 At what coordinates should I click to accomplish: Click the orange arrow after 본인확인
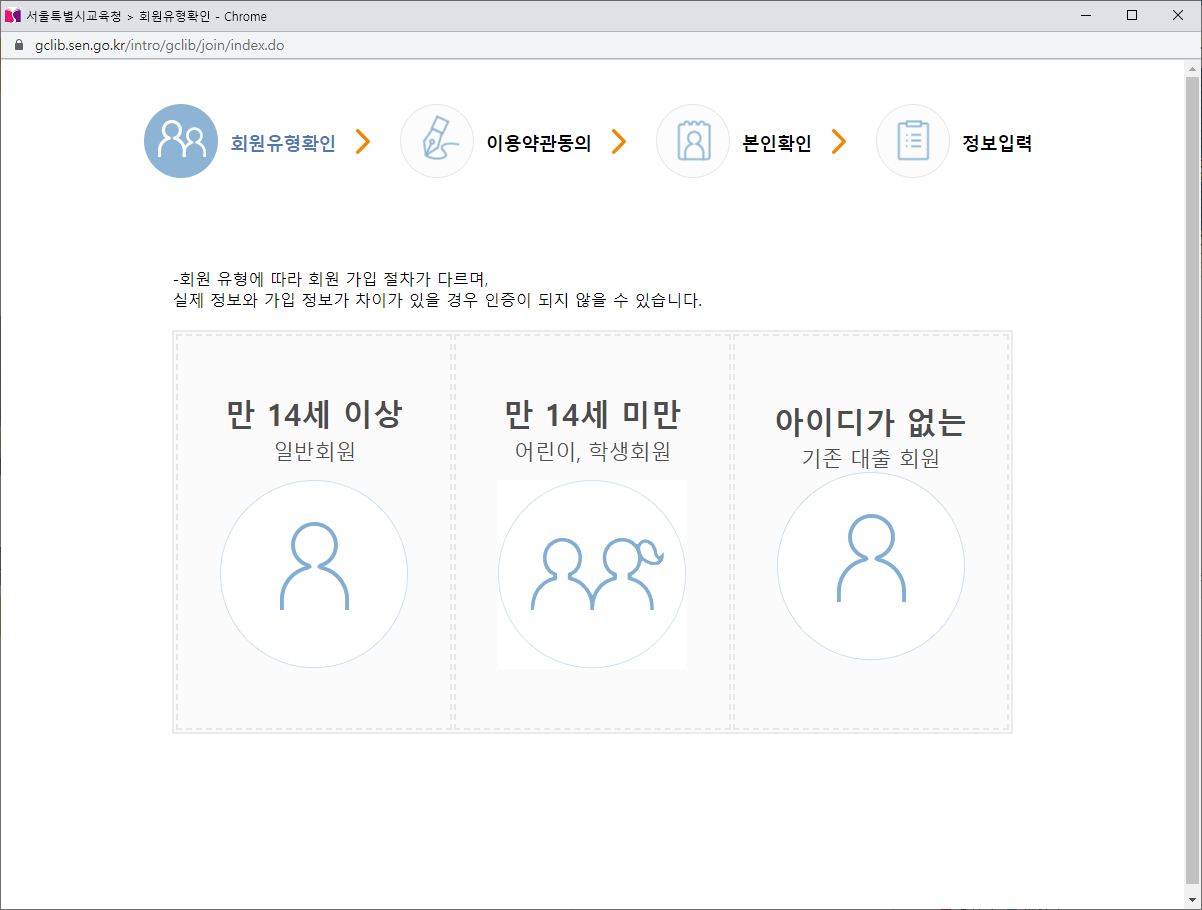(x=839, y=142)
